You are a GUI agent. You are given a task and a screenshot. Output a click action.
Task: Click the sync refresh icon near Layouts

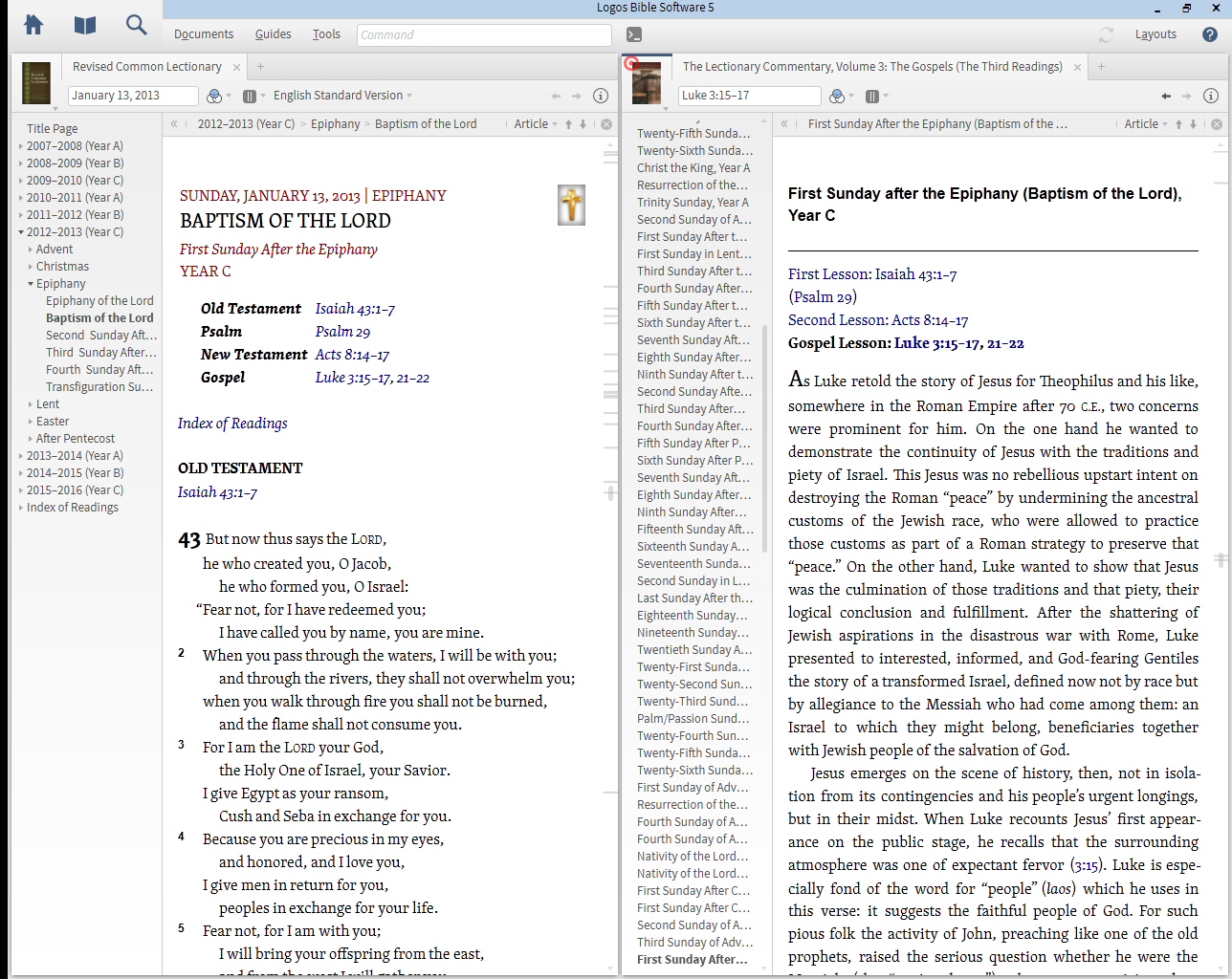tap(1106, 34)
